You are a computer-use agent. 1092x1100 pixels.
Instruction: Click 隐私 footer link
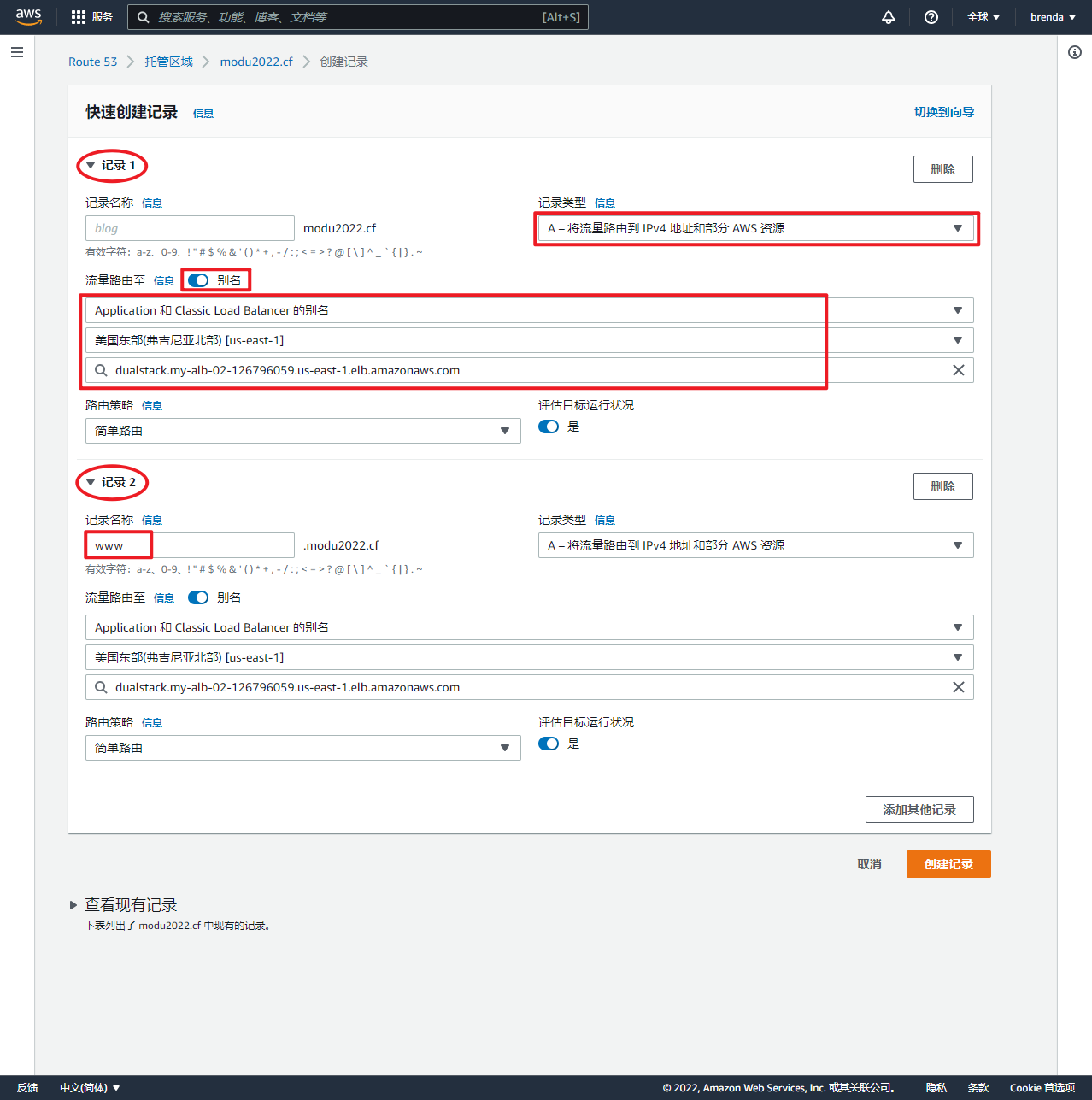pos(936,1088)
